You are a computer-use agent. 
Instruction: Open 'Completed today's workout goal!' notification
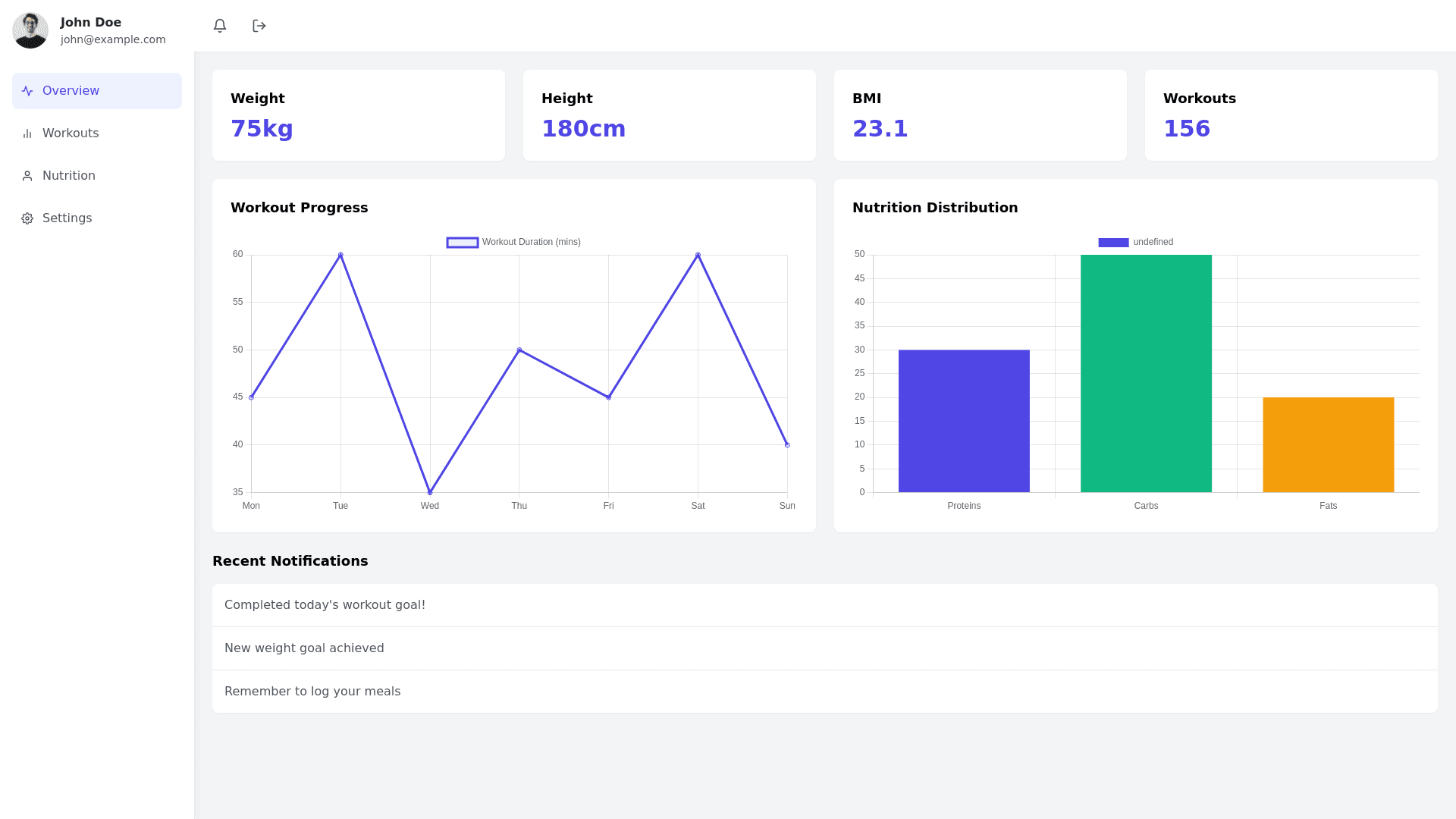[x=325, y=605]
